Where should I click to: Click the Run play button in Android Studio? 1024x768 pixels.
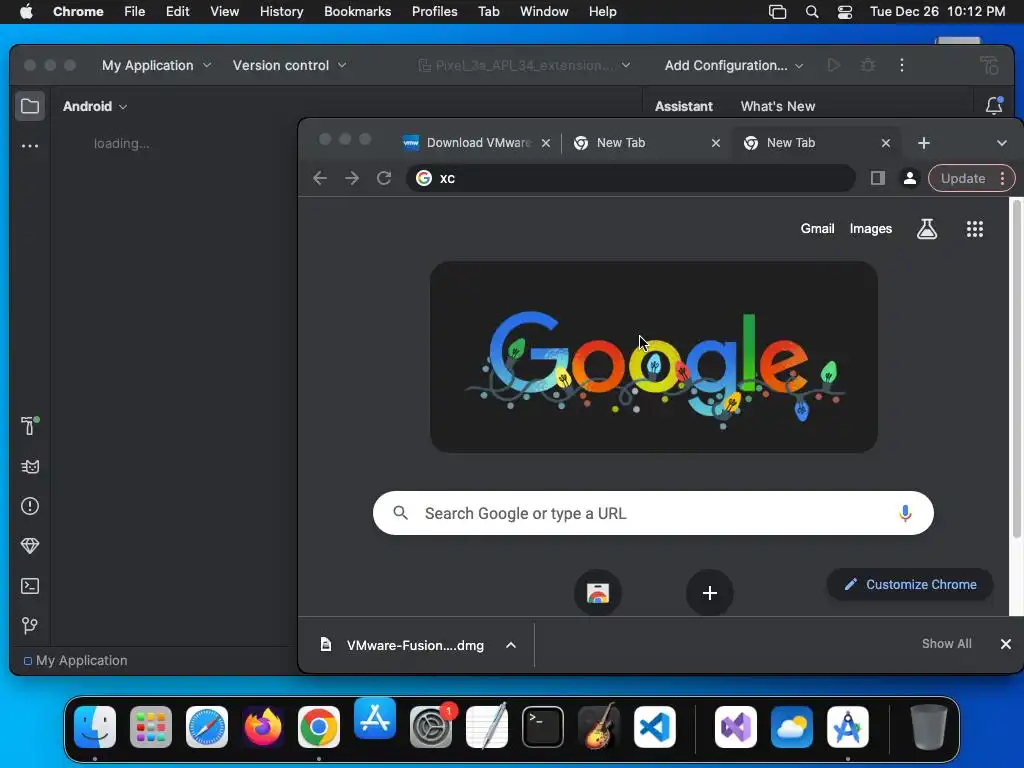pyautogui.click(x=833, y=65)
